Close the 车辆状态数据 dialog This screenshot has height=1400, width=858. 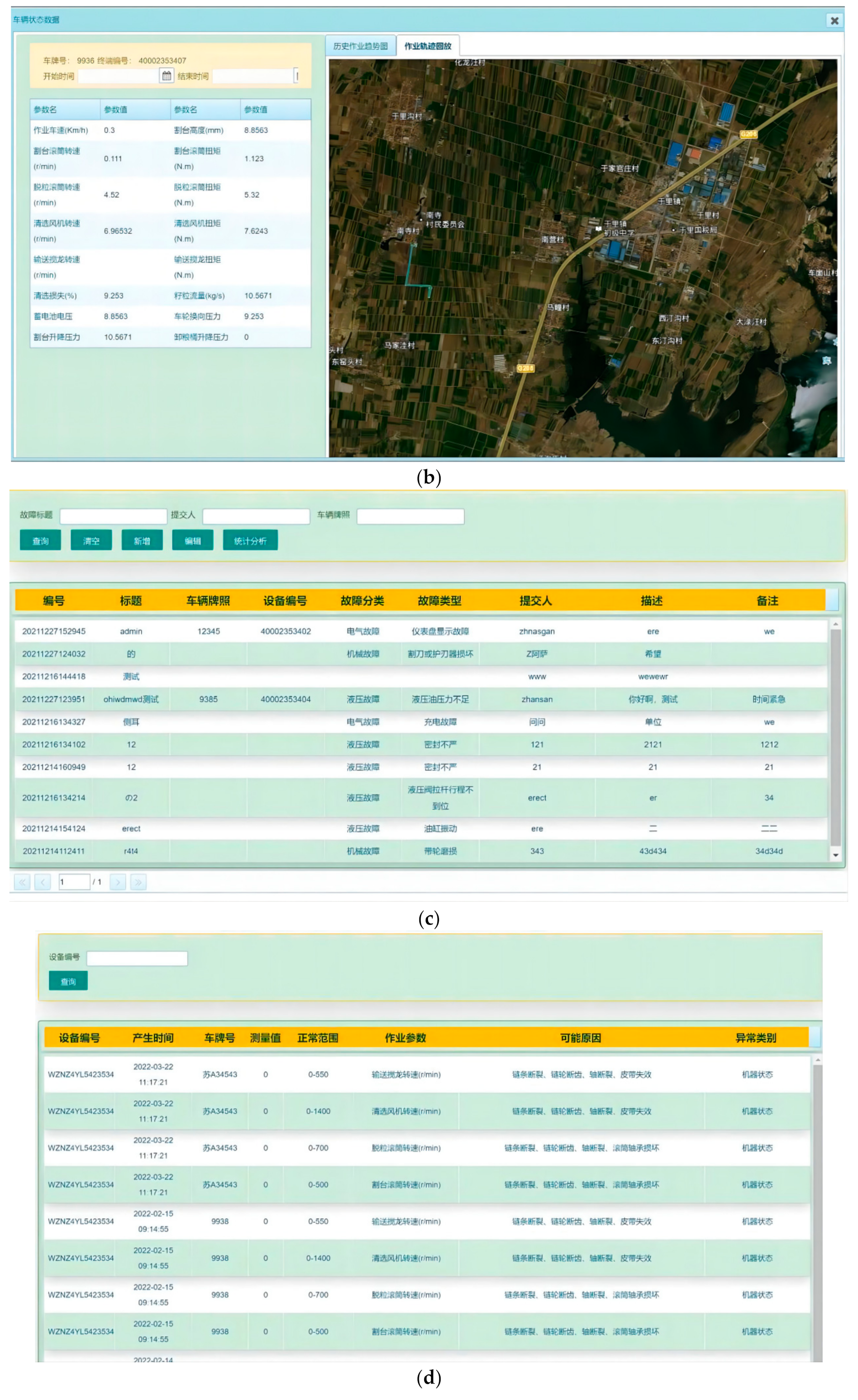834,20
